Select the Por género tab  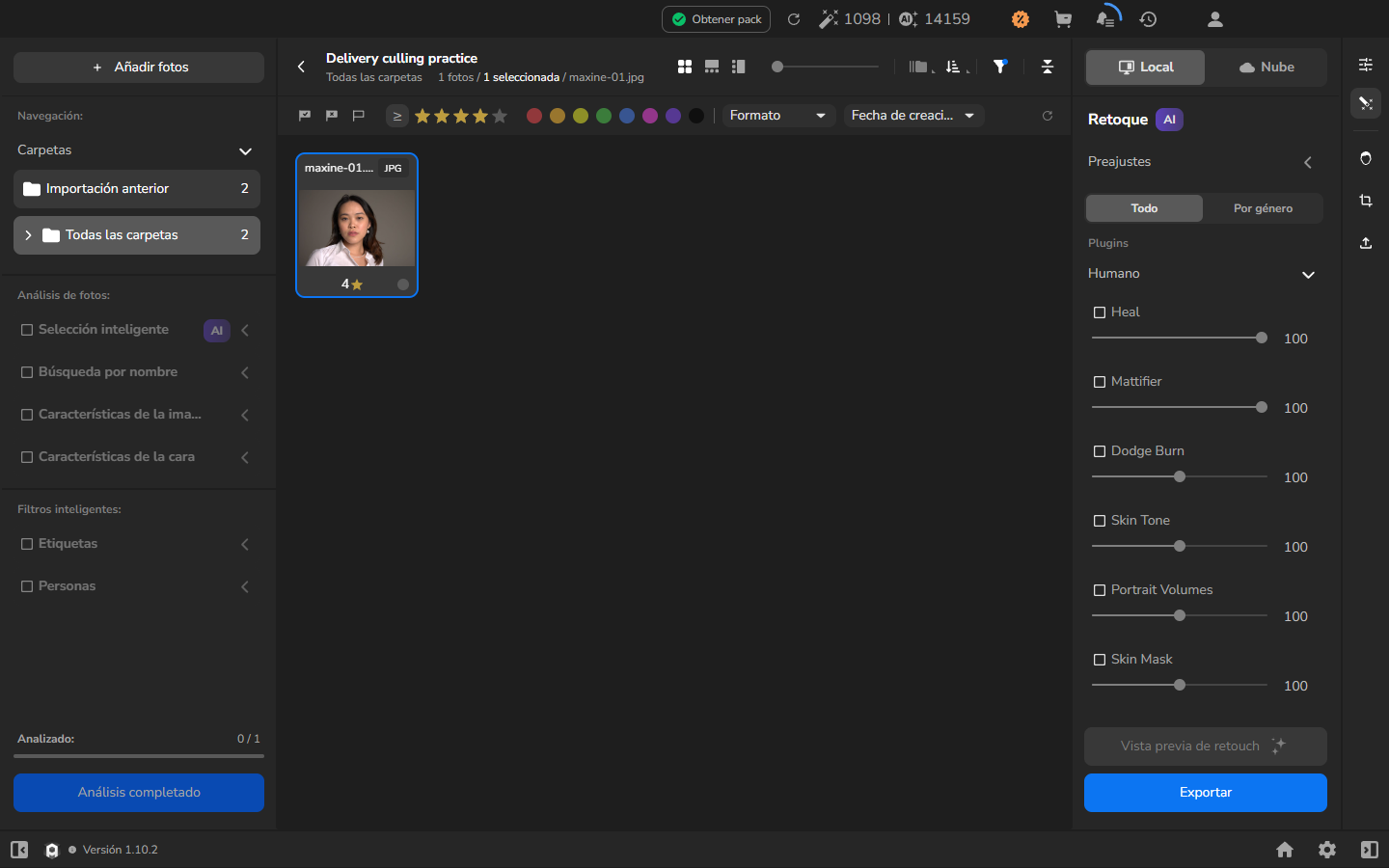(x=1263, y=208)
